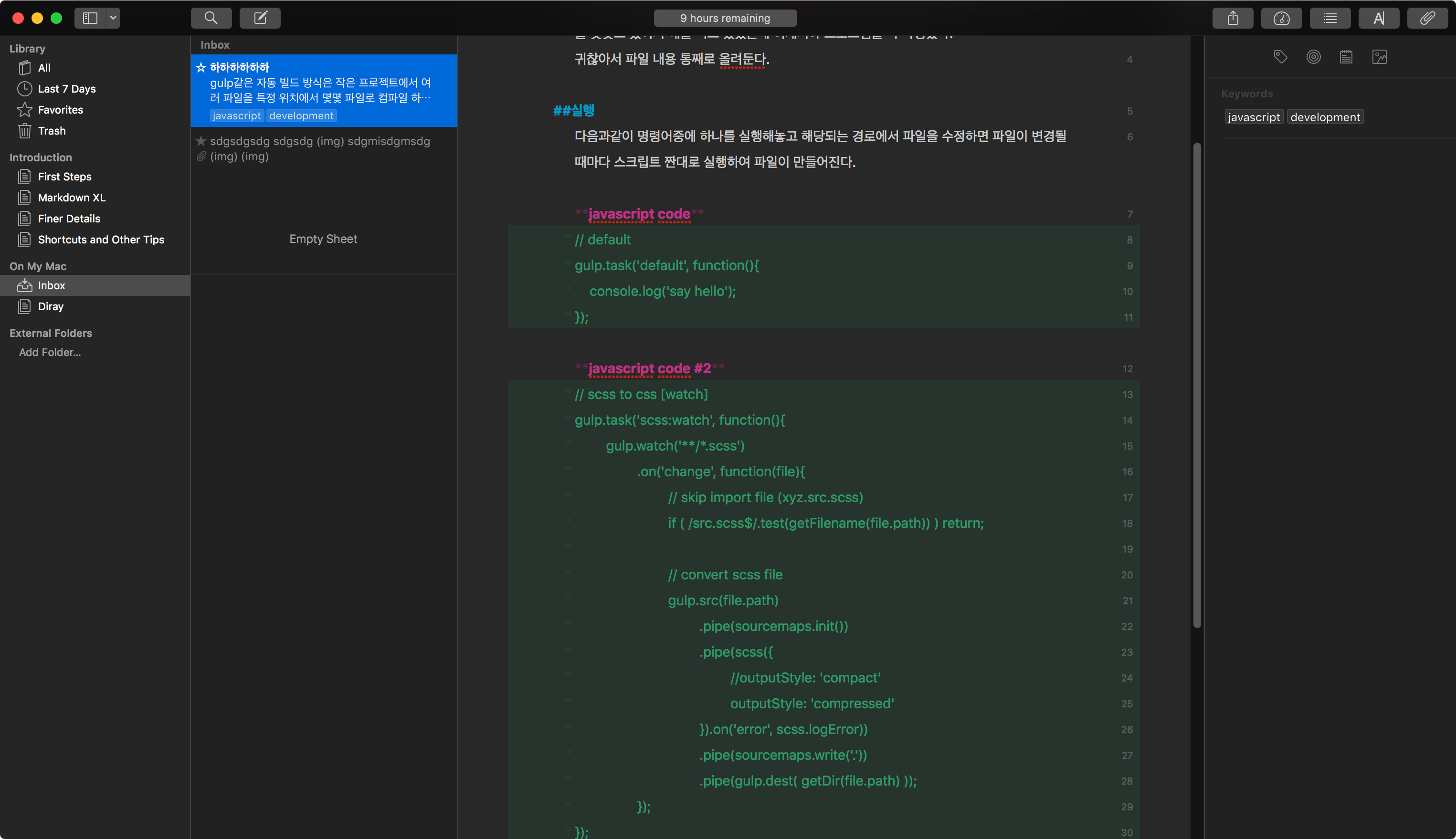Select the writing goal target icon
1456x839 pixels.
pos(1314,56)
